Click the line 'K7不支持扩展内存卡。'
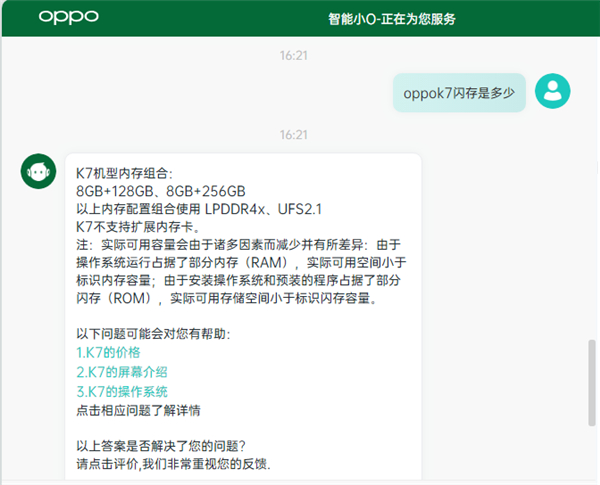 pos(138,227)
